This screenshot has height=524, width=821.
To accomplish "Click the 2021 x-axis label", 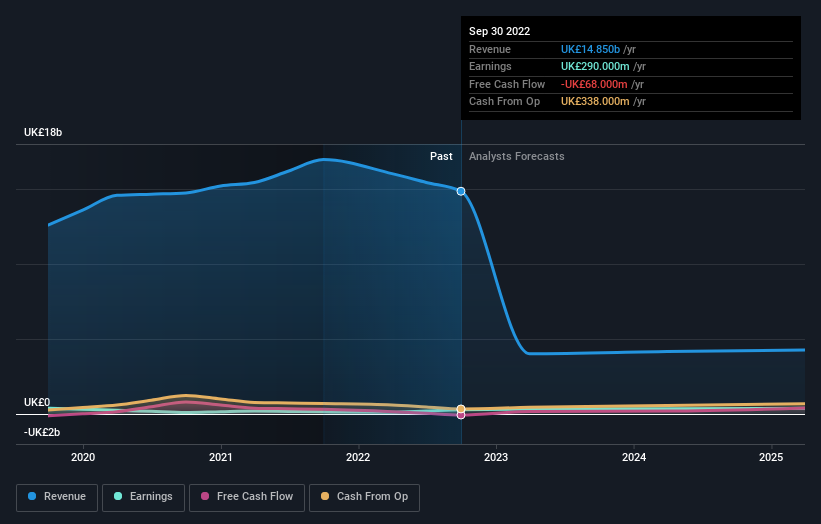I will pyautogui.click(x=221, y=458).
